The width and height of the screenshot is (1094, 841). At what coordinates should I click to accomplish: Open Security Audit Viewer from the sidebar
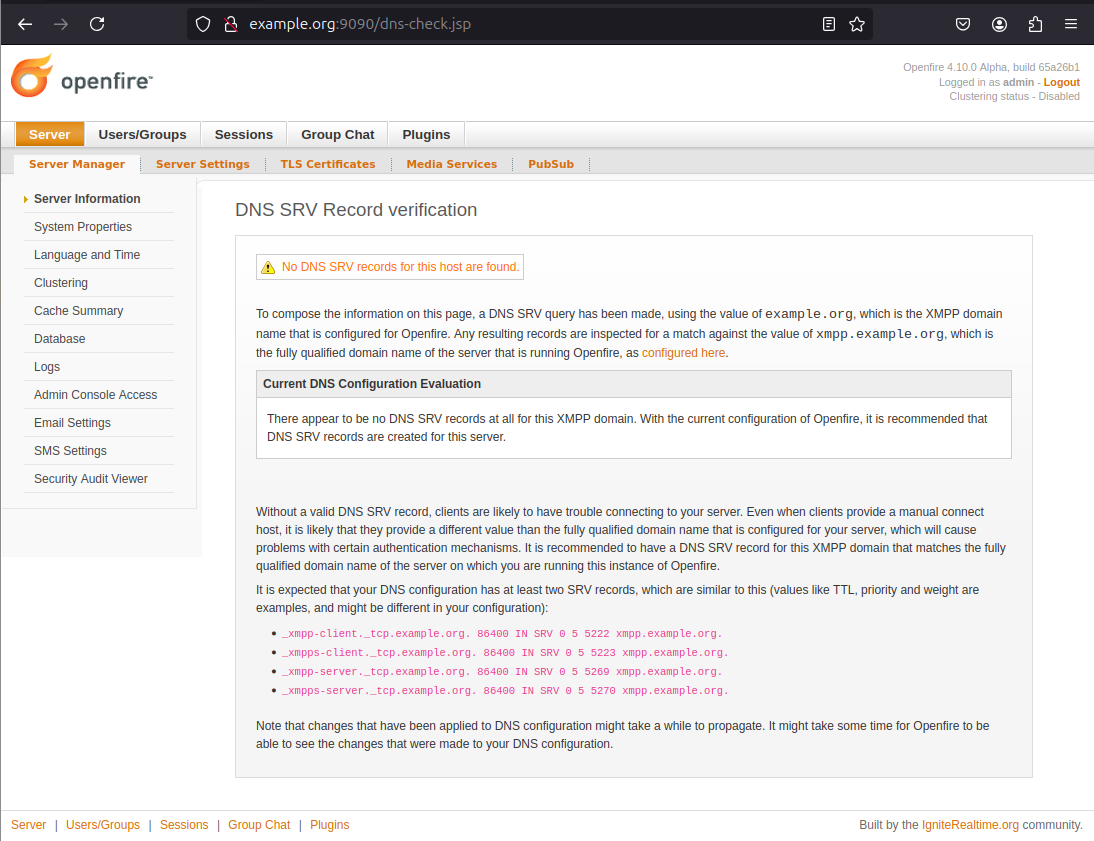point(91,478)
